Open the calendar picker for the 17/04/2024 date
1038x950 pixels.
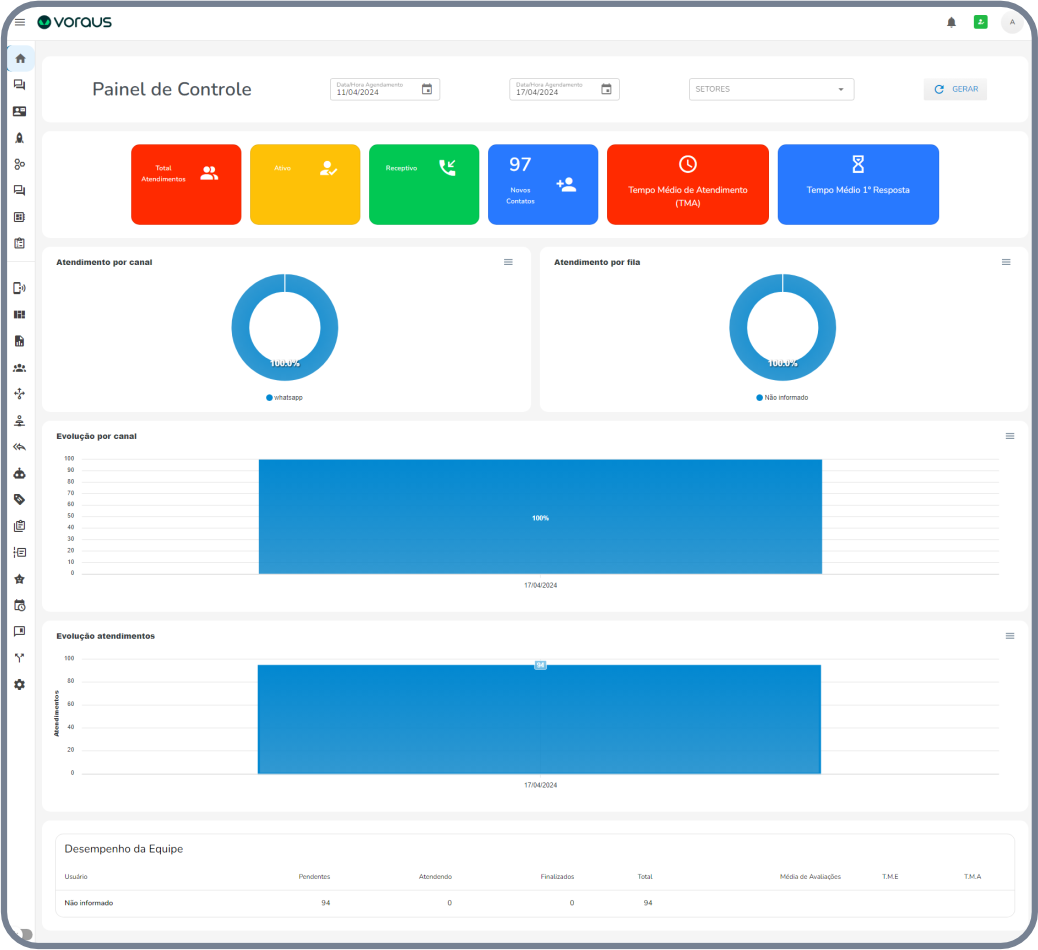606,89
